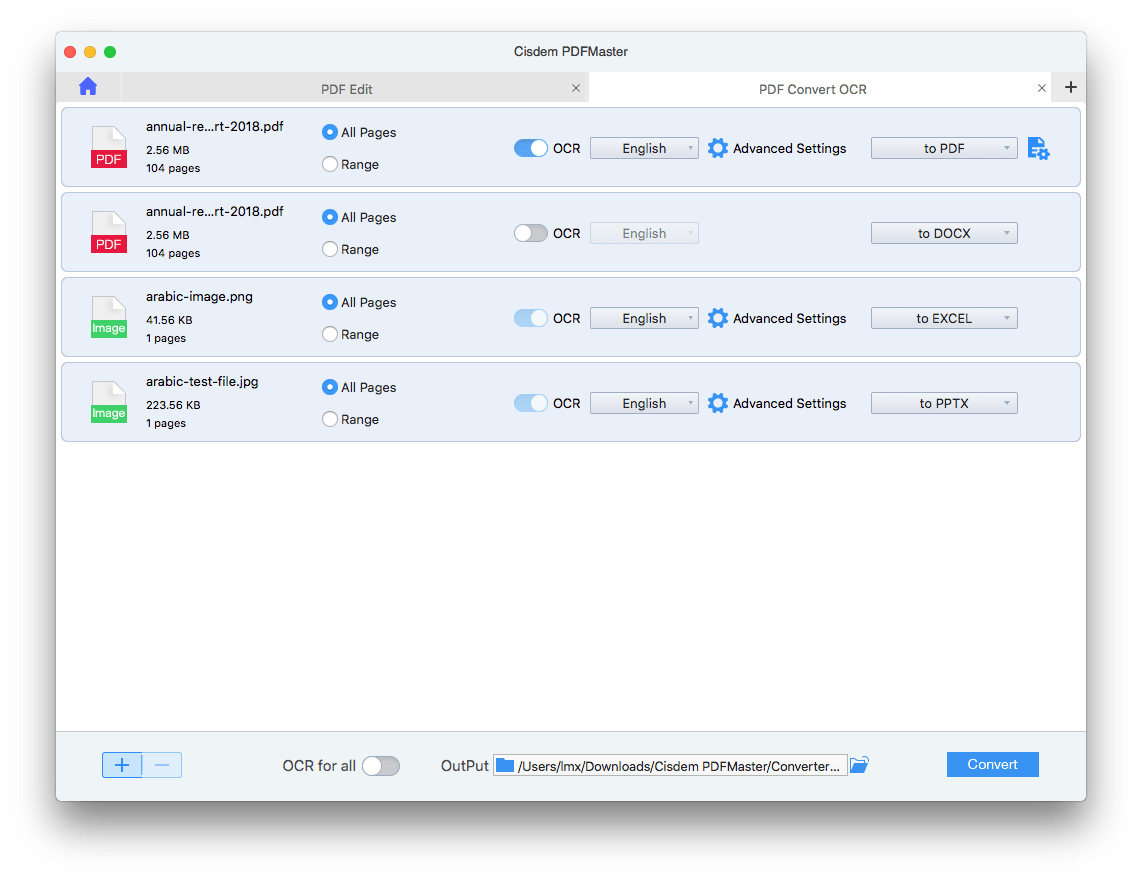
Task: Click Image file icon of arabic-image.png
Action: [109, 317]
